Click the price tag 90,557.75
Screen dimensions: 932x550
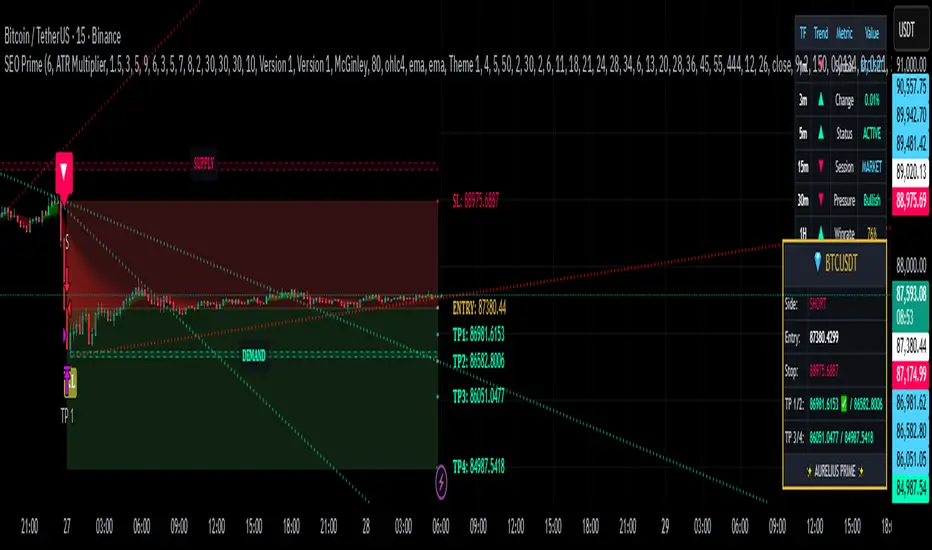(x=911, y=86)
